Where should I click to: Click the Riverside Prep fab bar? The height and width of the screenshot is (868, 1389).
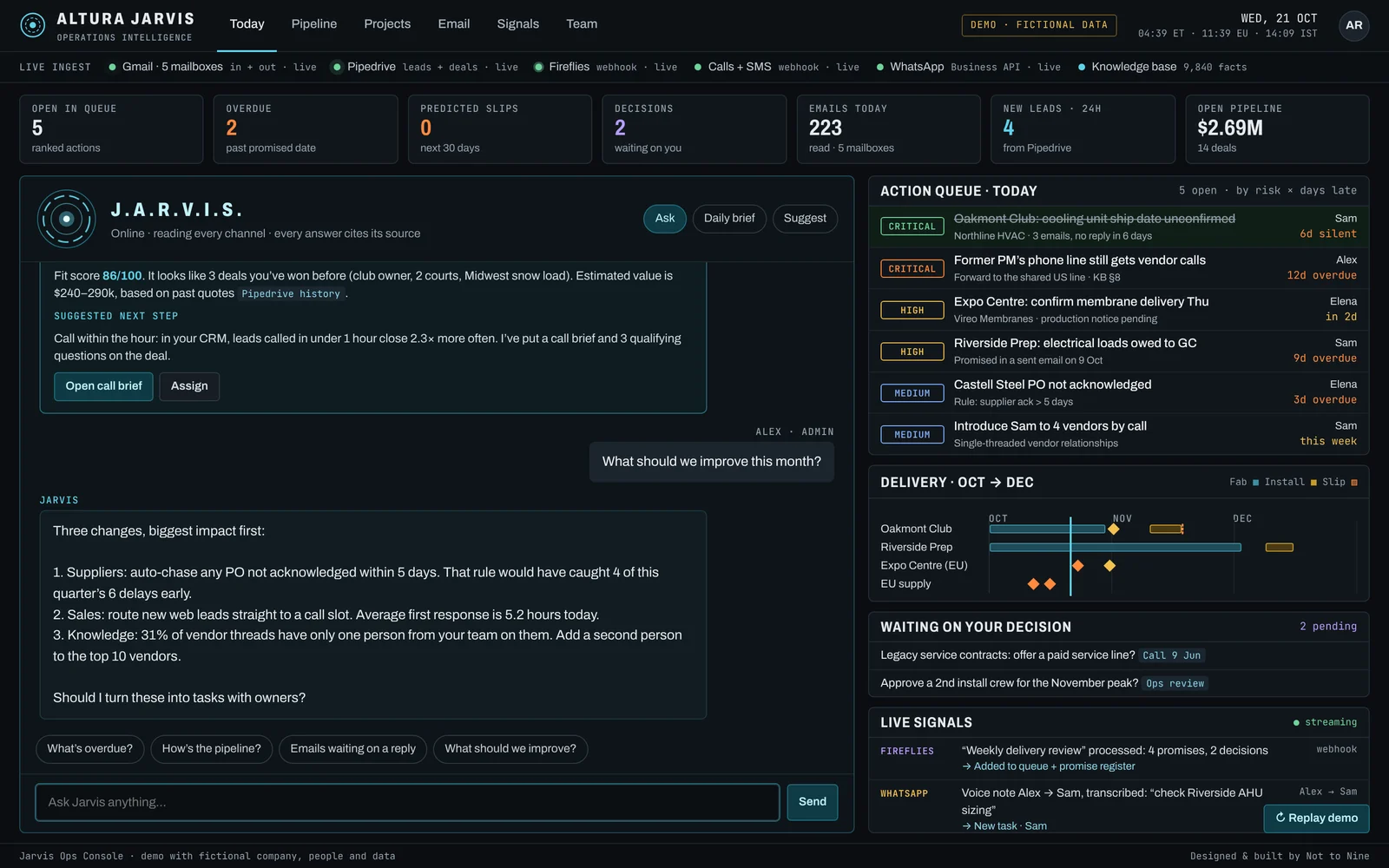(x=1115, y=548)
